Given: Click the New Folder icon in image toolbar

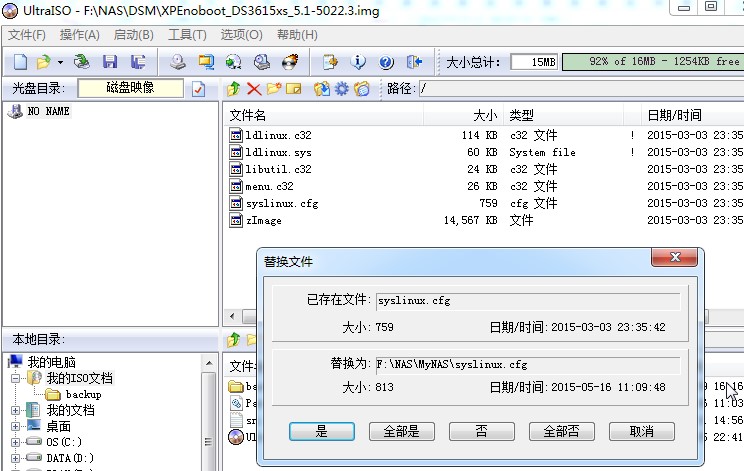Looking at the screenshot, I should tap(274, 89).
